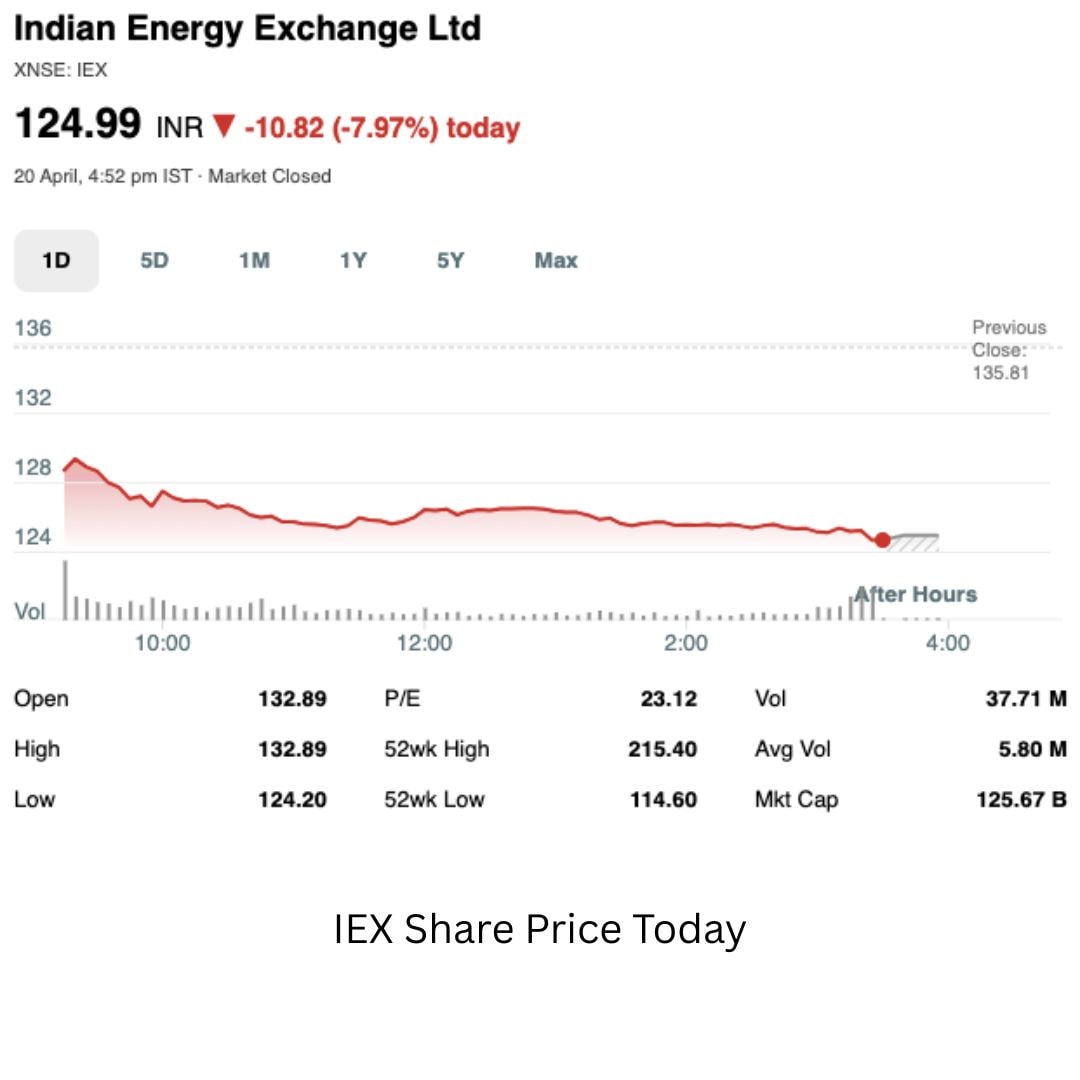1080x1080 pixels.
Task: Click the hatched After Hours chart region
Action: point(914,542)
